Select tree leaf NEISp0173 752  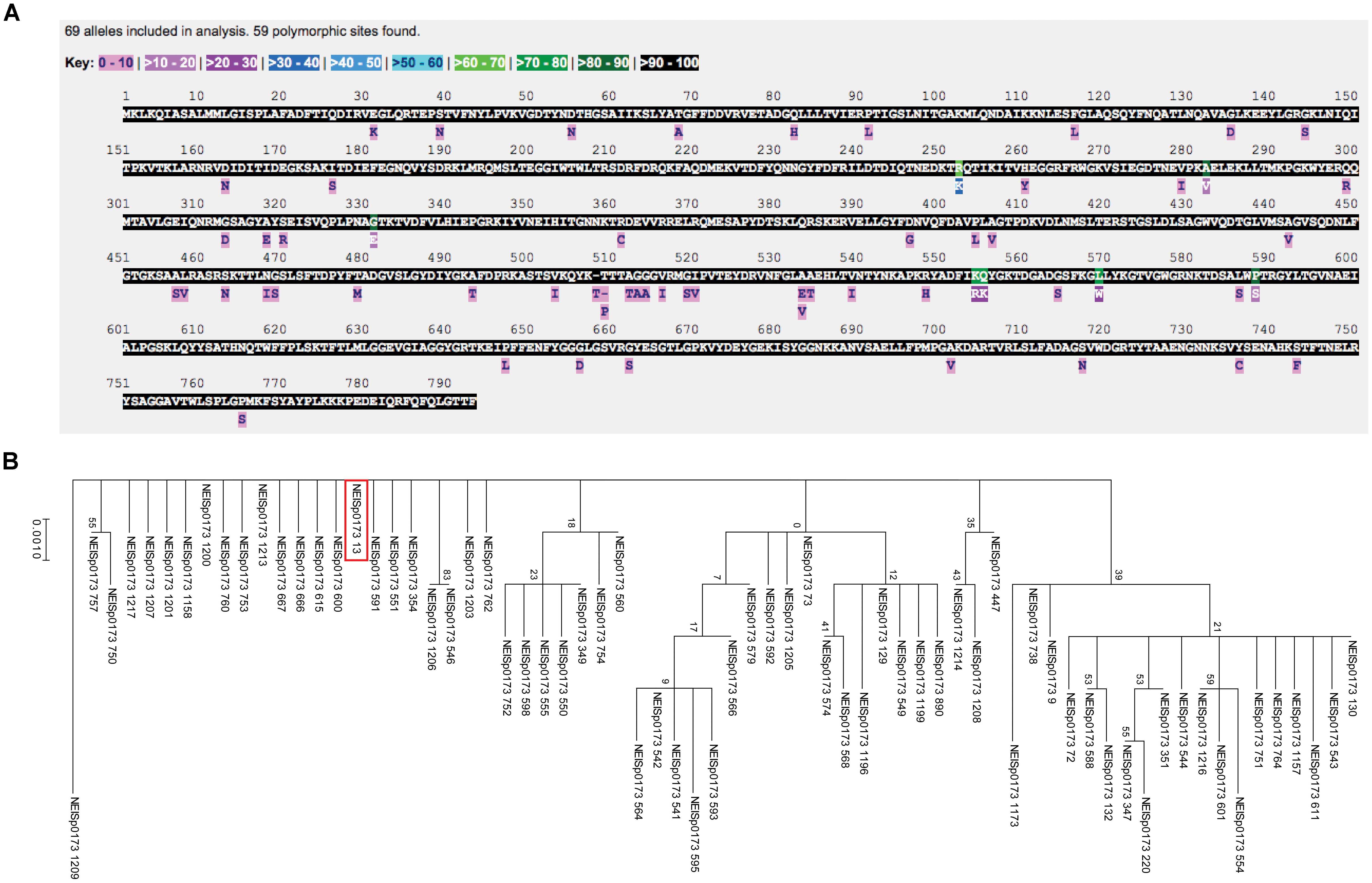click(507, 678)
